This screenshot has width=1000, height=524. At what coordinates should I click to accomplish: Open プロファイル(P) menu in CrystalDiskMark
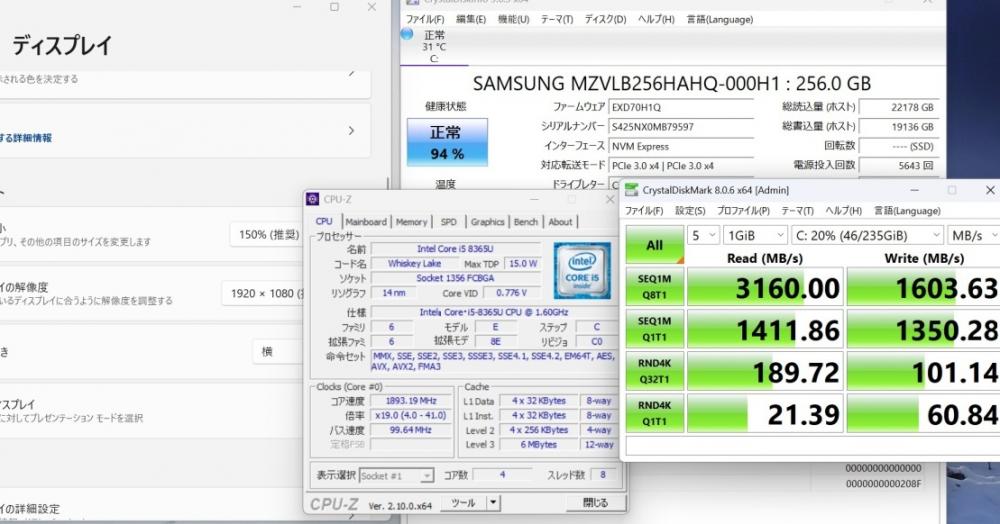743,210
